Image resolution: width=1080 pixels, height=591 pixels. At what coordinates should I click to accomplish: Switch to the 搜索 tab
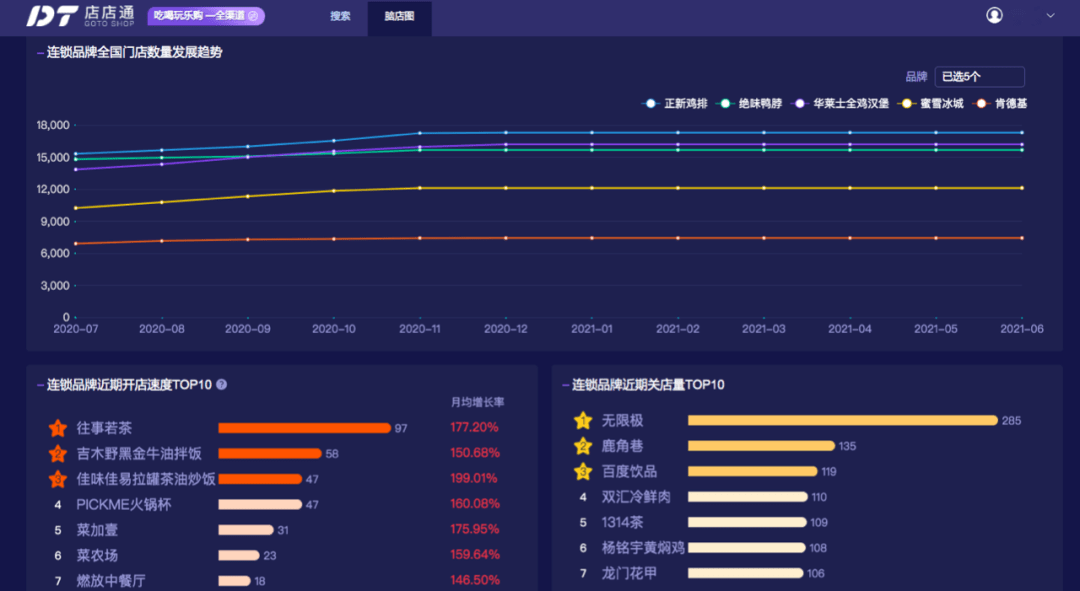click(340, 16)
